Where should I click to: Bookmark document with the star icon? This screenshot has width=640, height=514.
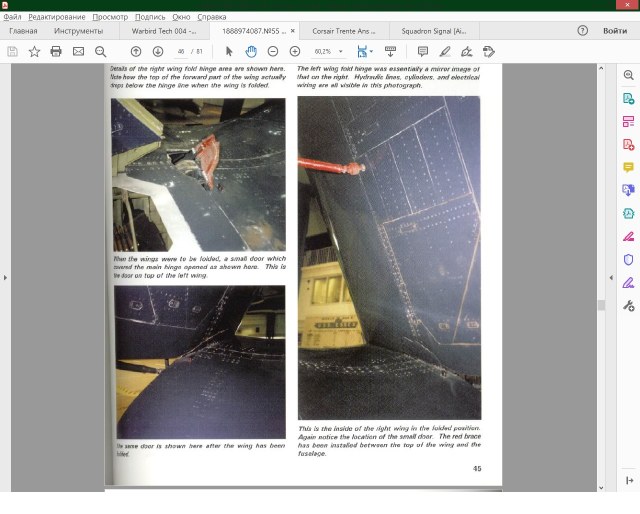click(34, 51)
